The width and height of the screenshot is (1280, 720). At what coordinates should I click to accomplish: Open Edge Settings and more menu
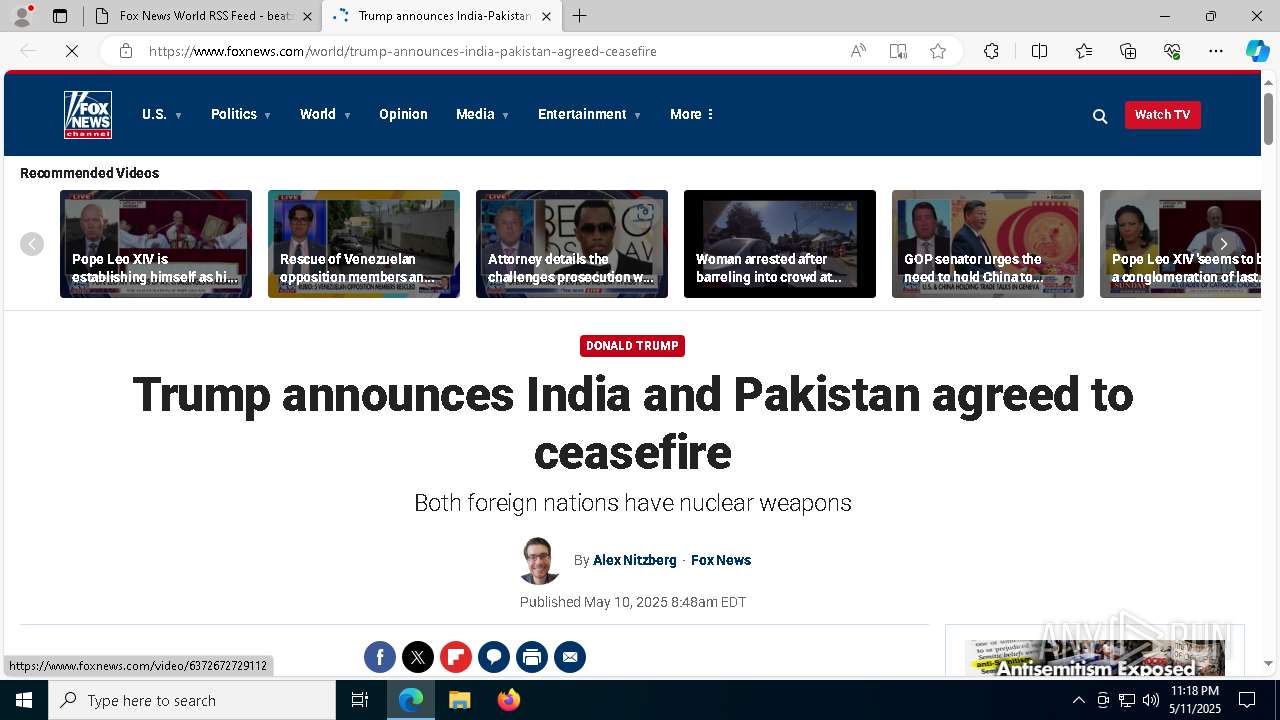pyautogui.click(x=1216, y=51)
